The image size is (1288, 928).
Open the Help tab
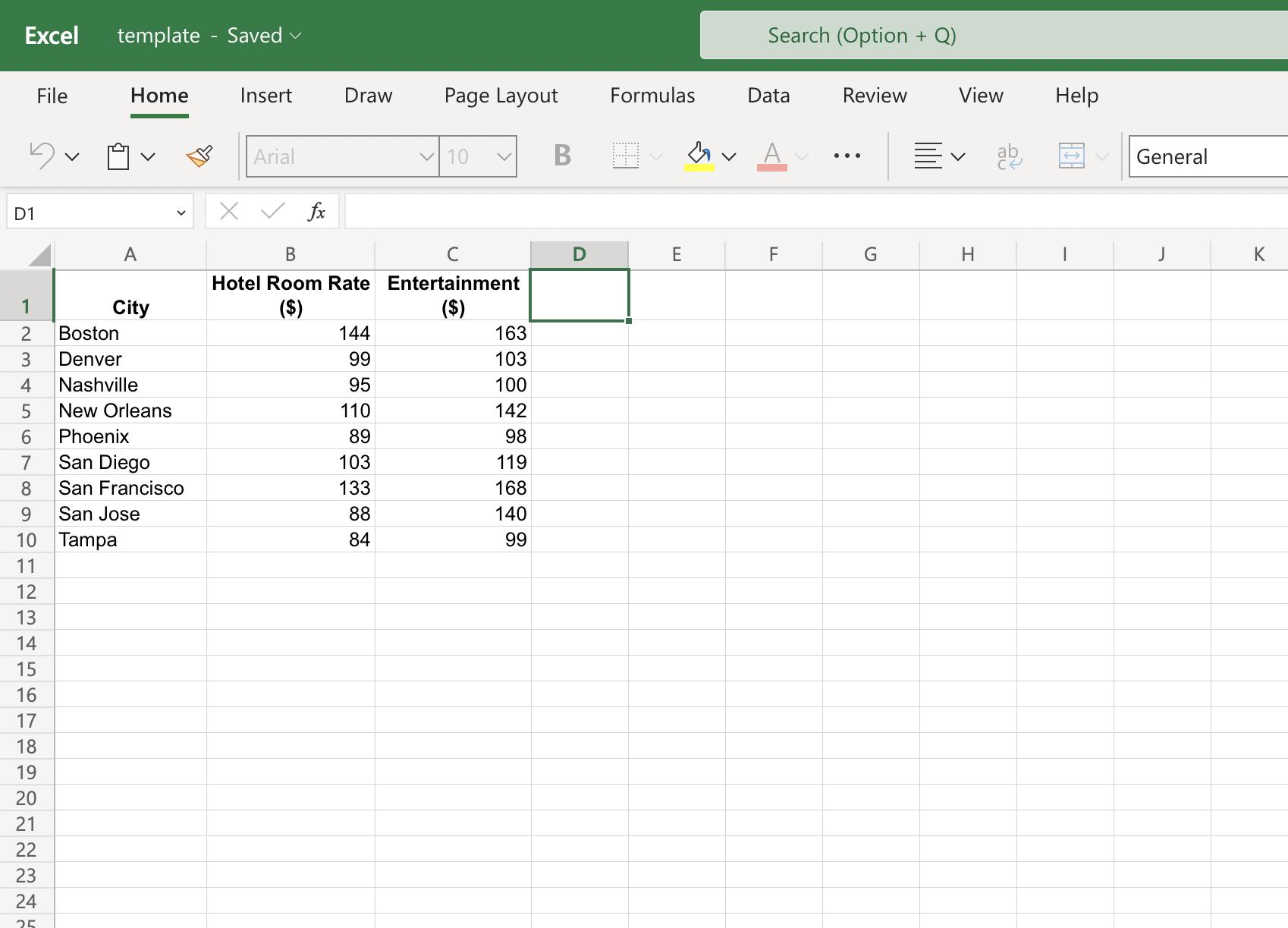coord(1076,96)
